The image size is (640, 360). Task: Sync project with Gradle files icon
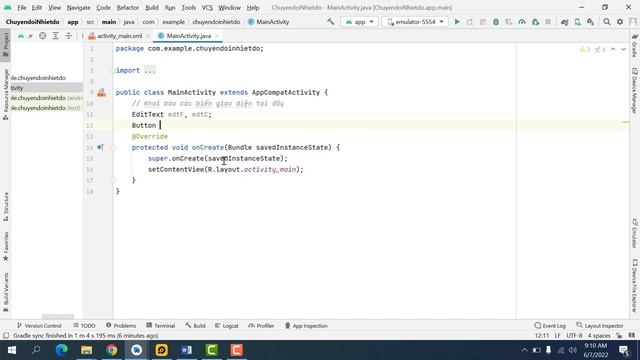[x=564, y=22]
